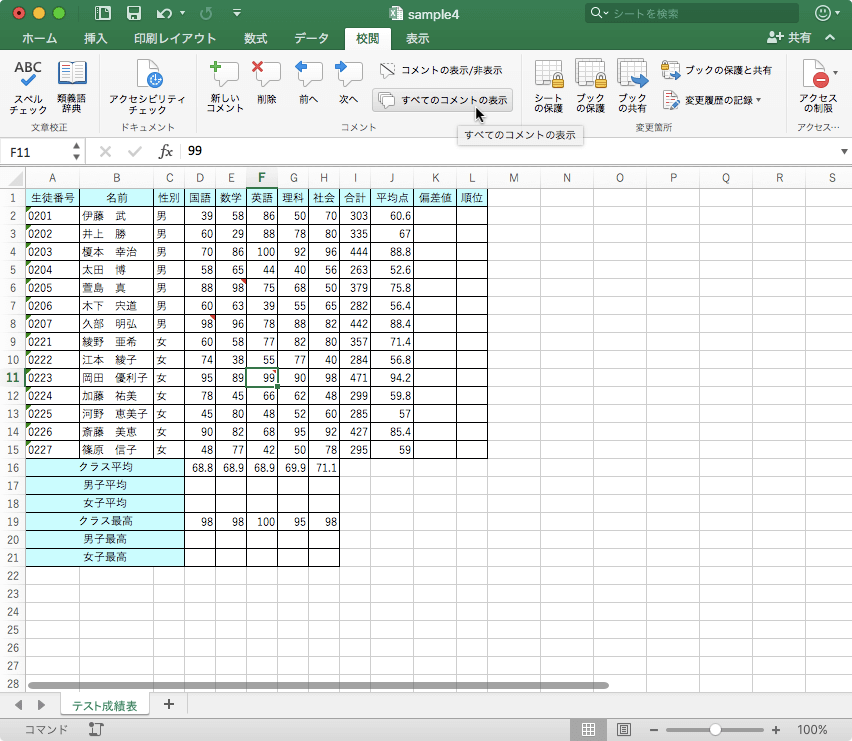Switch to Normal view in status bar

(x=588, y=730)
